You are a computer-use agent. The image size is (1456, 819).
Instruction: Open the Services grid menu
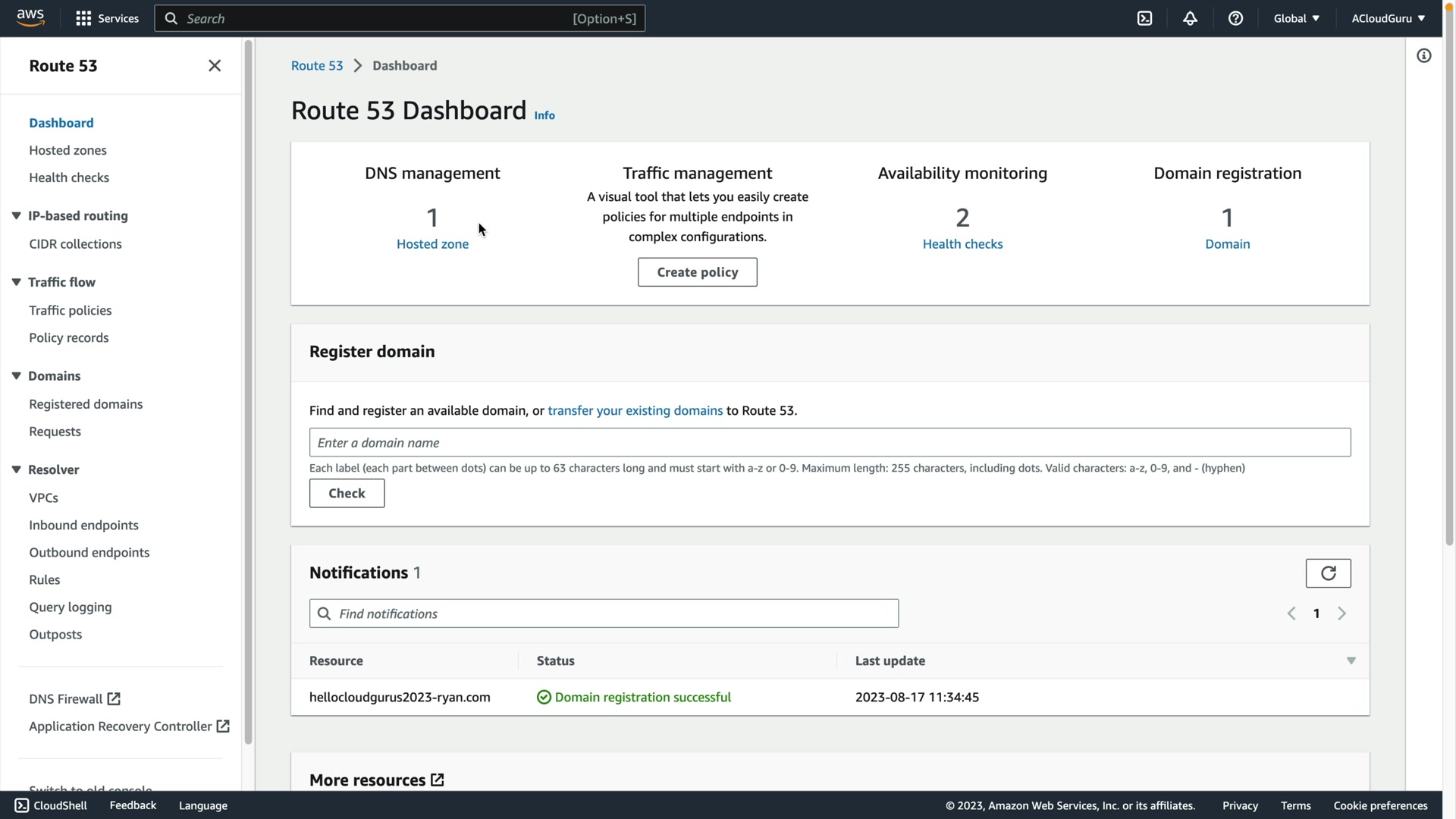tap(107, 18)
